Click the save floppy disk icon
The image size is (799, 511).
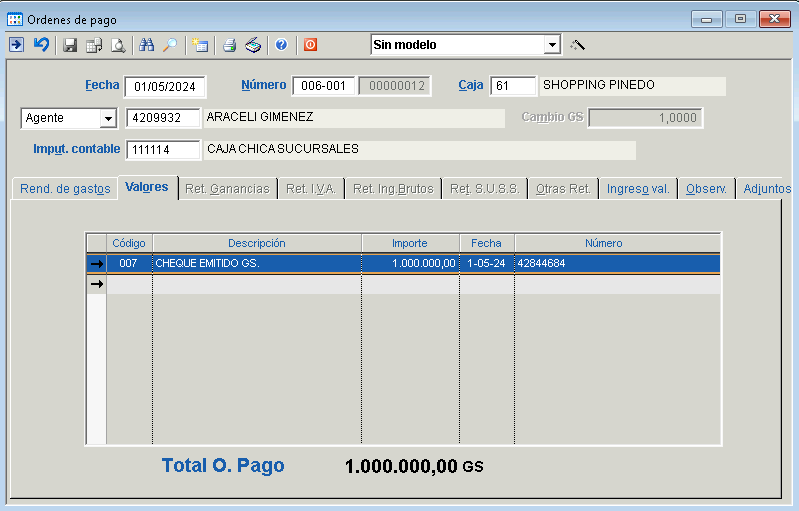pos(70,45)
